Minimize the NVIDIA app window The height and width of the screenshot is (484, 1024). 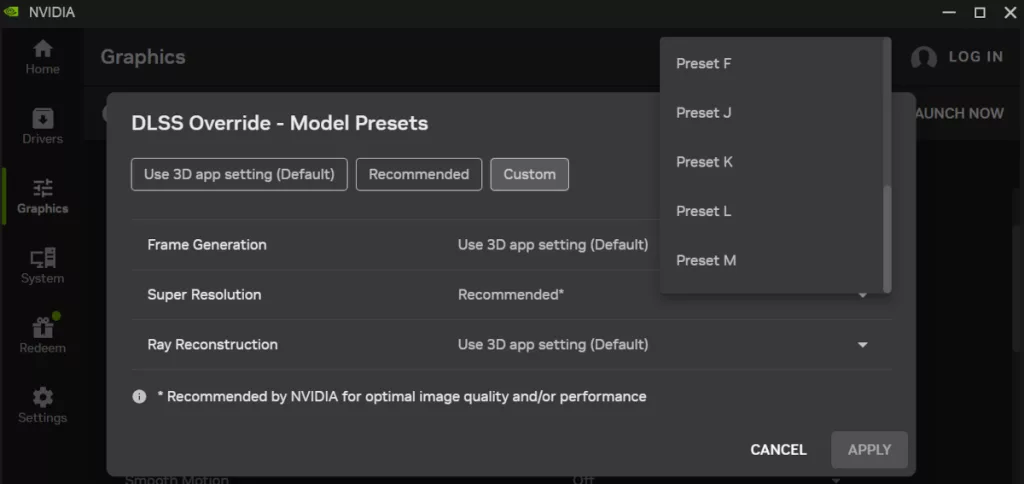coord(949,12)
